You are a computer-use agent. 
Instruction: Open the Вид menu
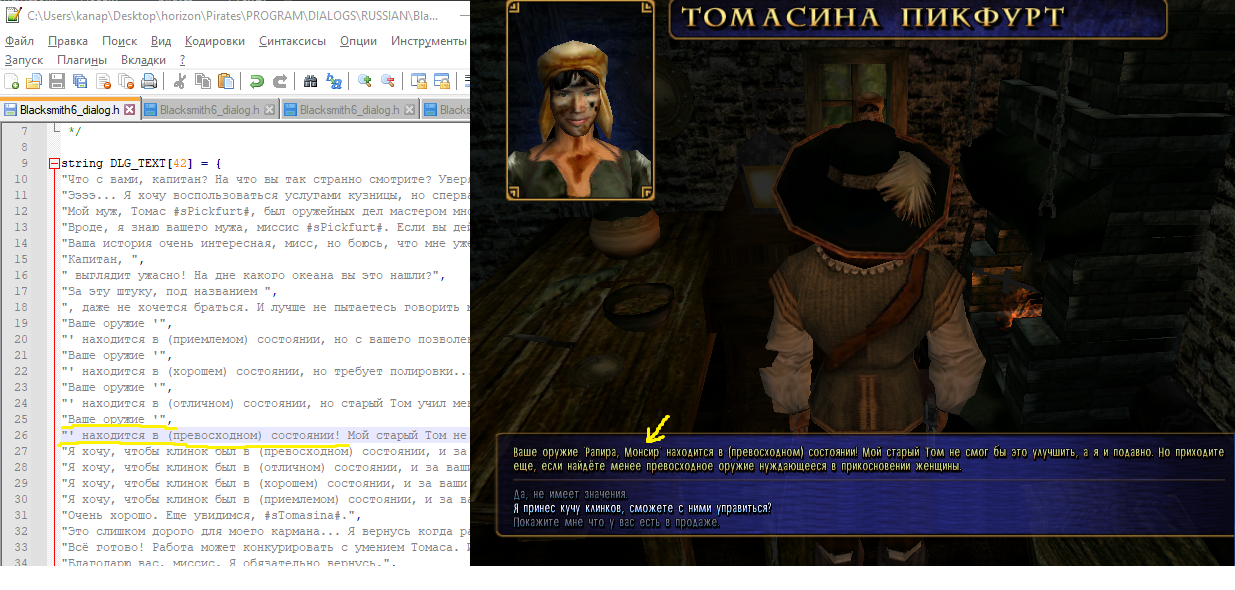pos(161,41)
